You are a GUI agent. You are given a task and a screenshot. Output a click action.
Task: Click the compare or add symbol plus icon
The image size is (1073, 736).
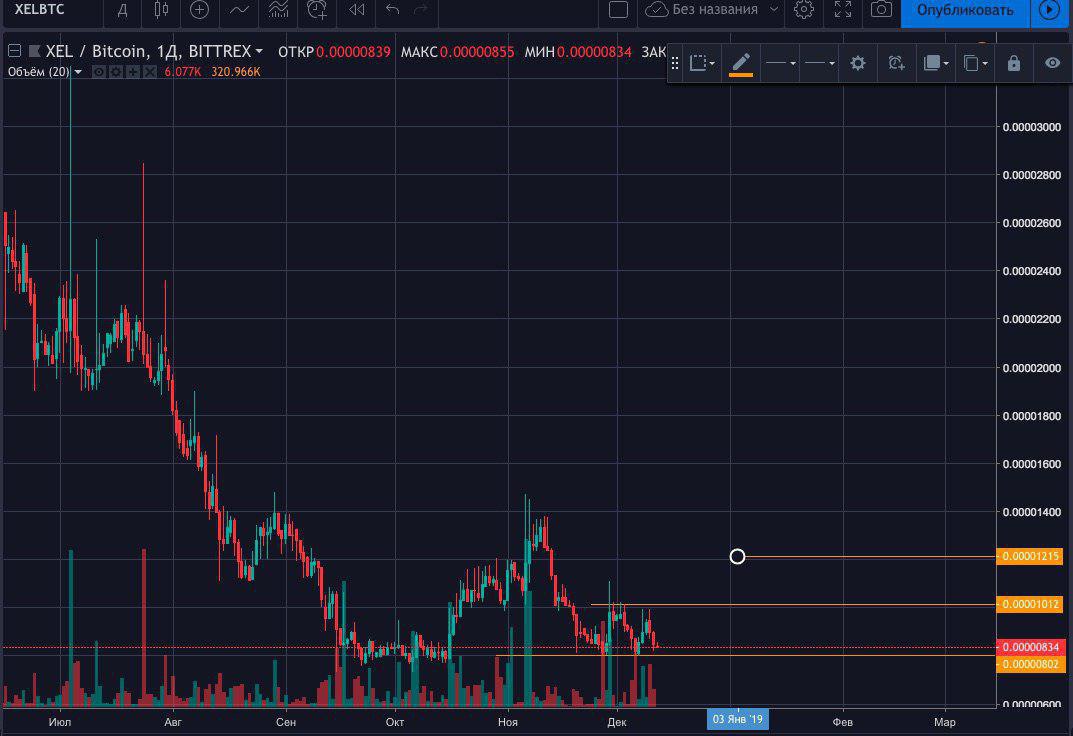coord(199,10)
